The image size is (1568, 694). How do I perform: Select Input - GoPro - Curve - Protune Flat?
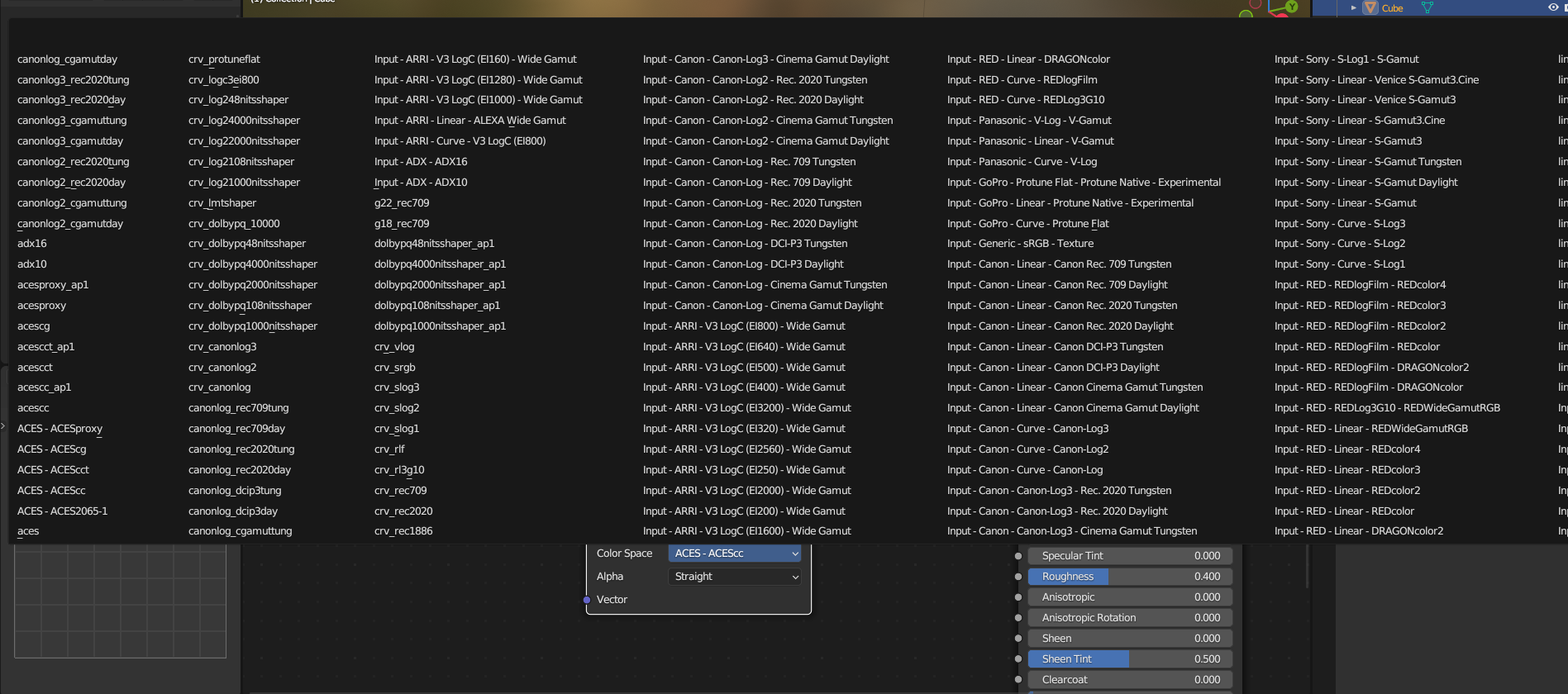coord(1028,224)
